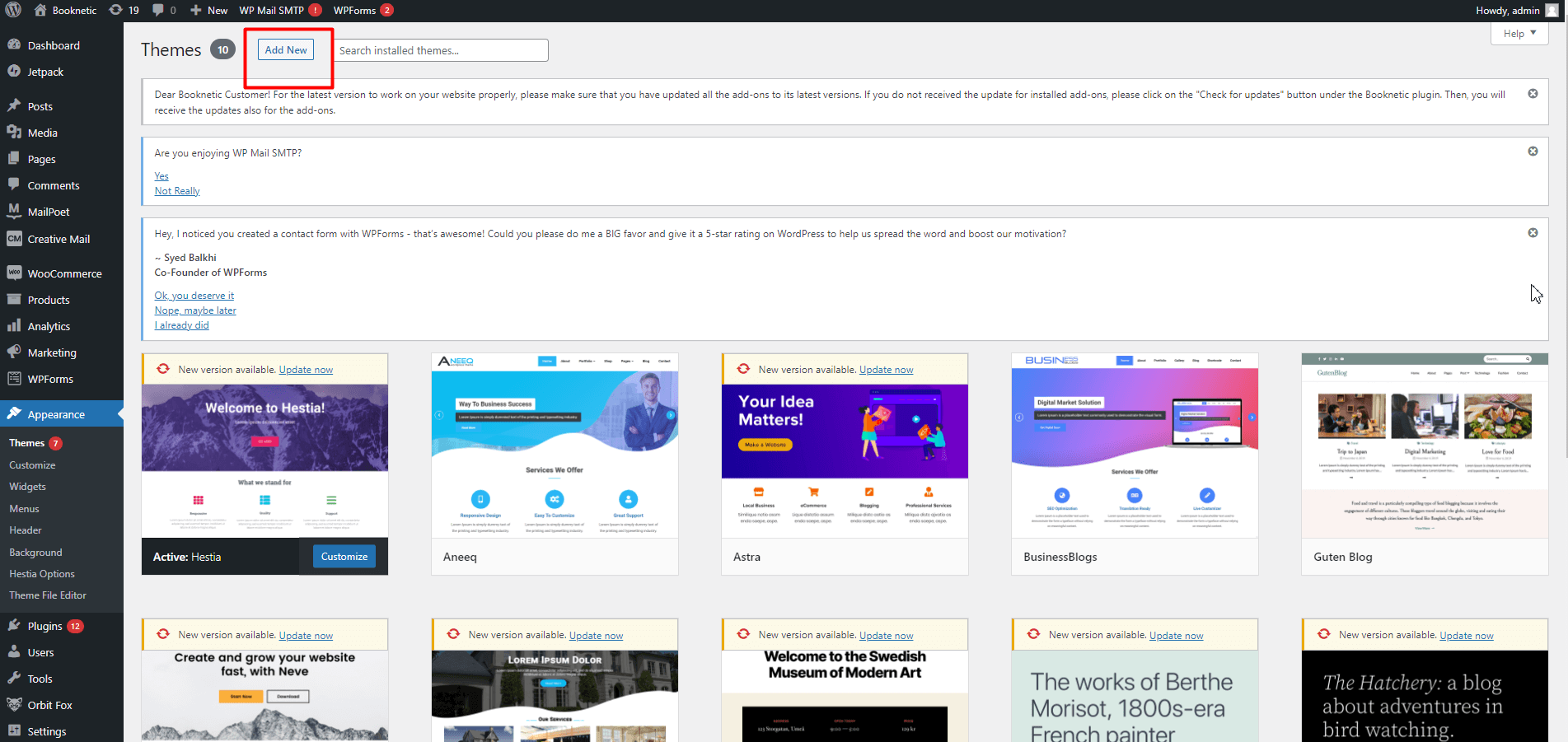Click the Not Really link
The width and height of the screenshot is (1568, 742).
click(177, 191)
